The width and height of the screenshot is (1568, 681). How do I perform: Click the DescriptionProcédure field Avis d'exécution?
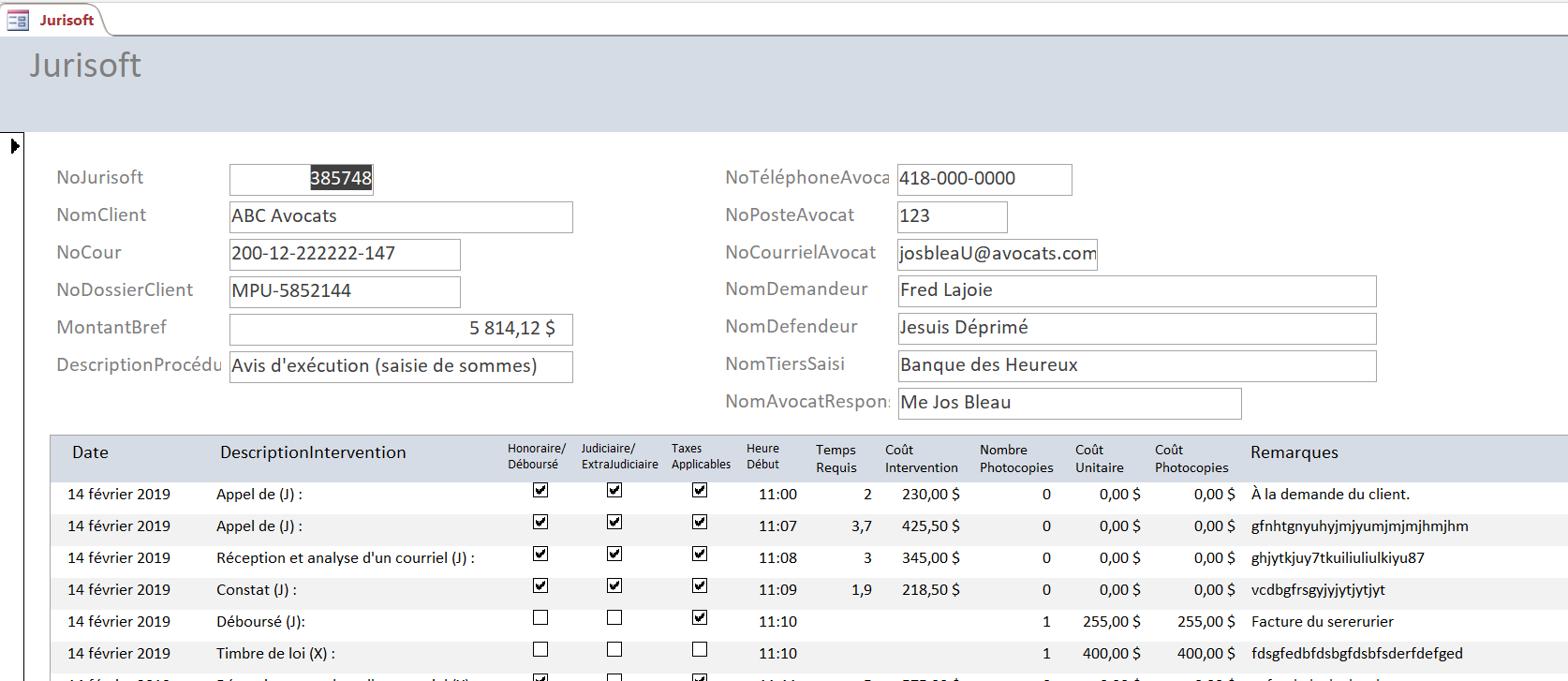(401, 366)
